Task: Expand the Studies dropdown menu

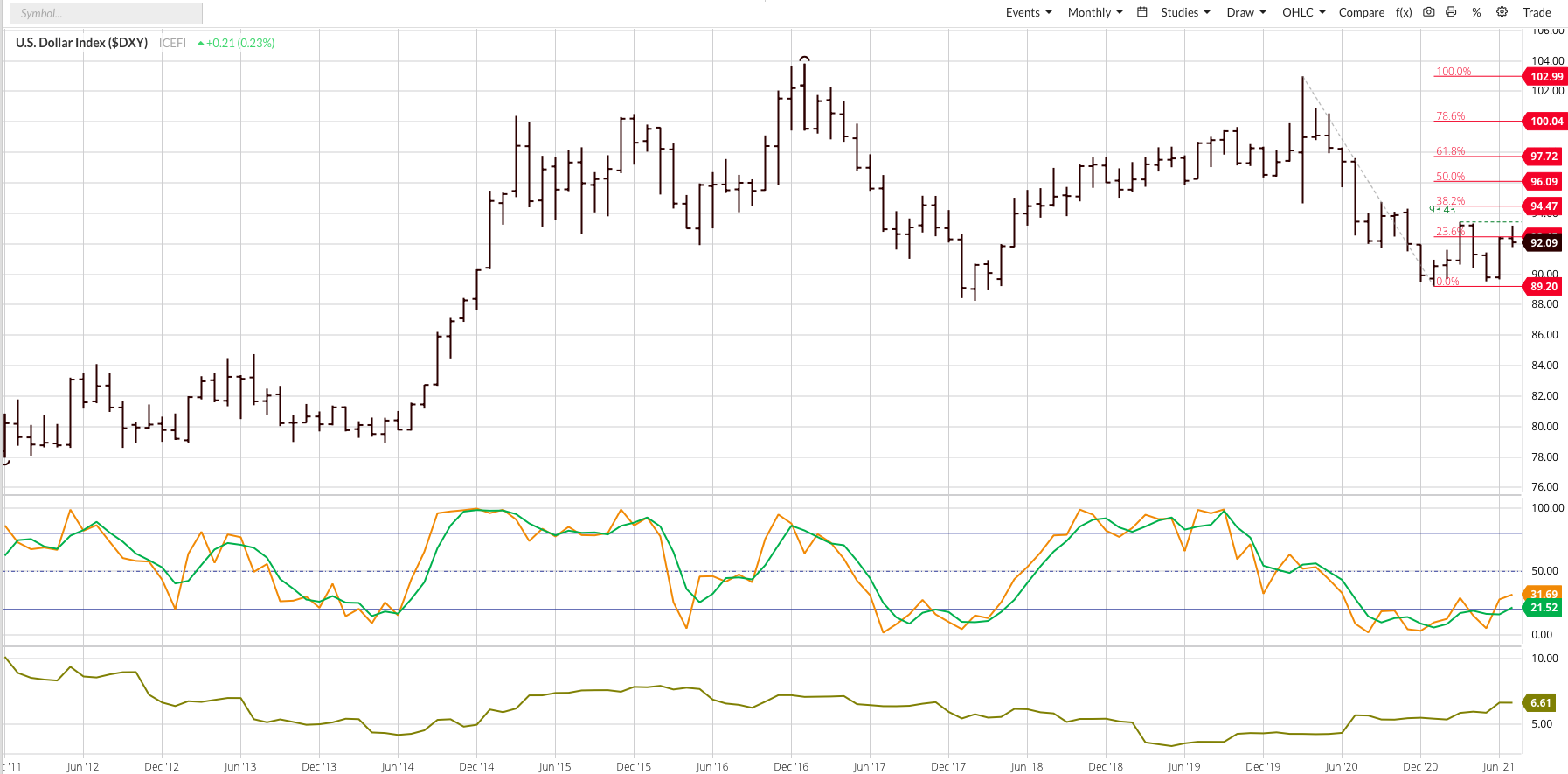Action: pyautogui.click(x=1185, y=12)
